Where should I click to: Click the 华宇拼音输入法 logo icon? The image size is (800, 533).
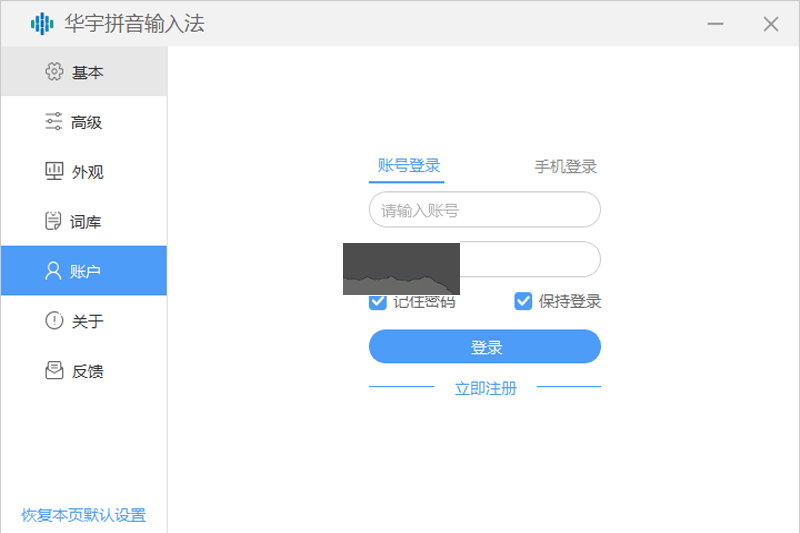(x=42, y=23)
